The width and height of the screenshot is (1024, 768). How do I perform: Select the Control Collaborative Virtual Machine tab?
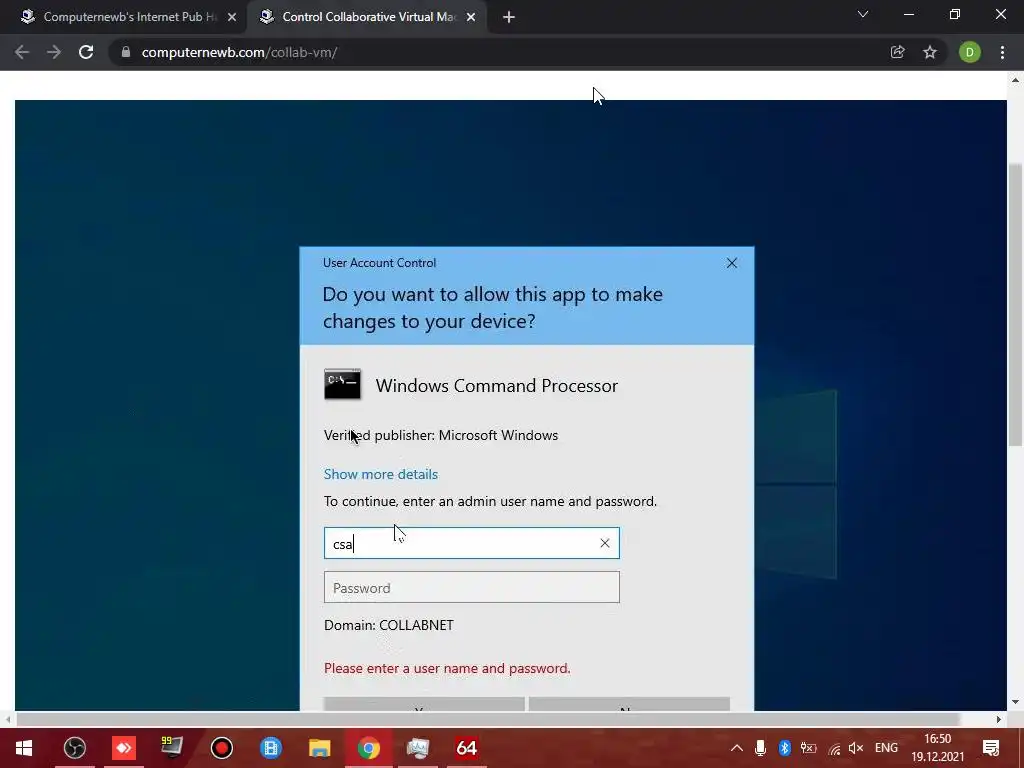368,17
